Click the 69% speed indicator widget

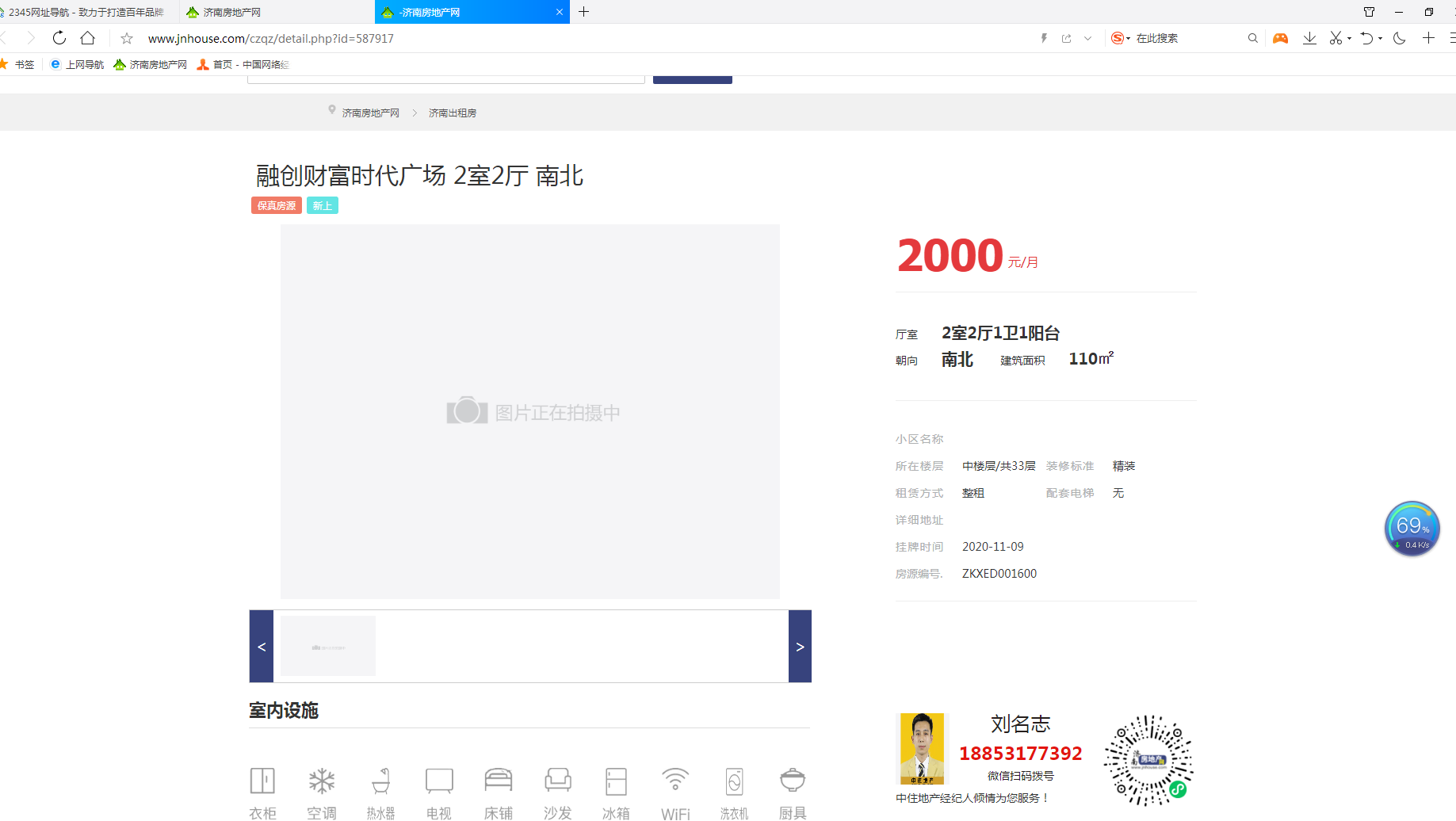tap(1412, 528)
